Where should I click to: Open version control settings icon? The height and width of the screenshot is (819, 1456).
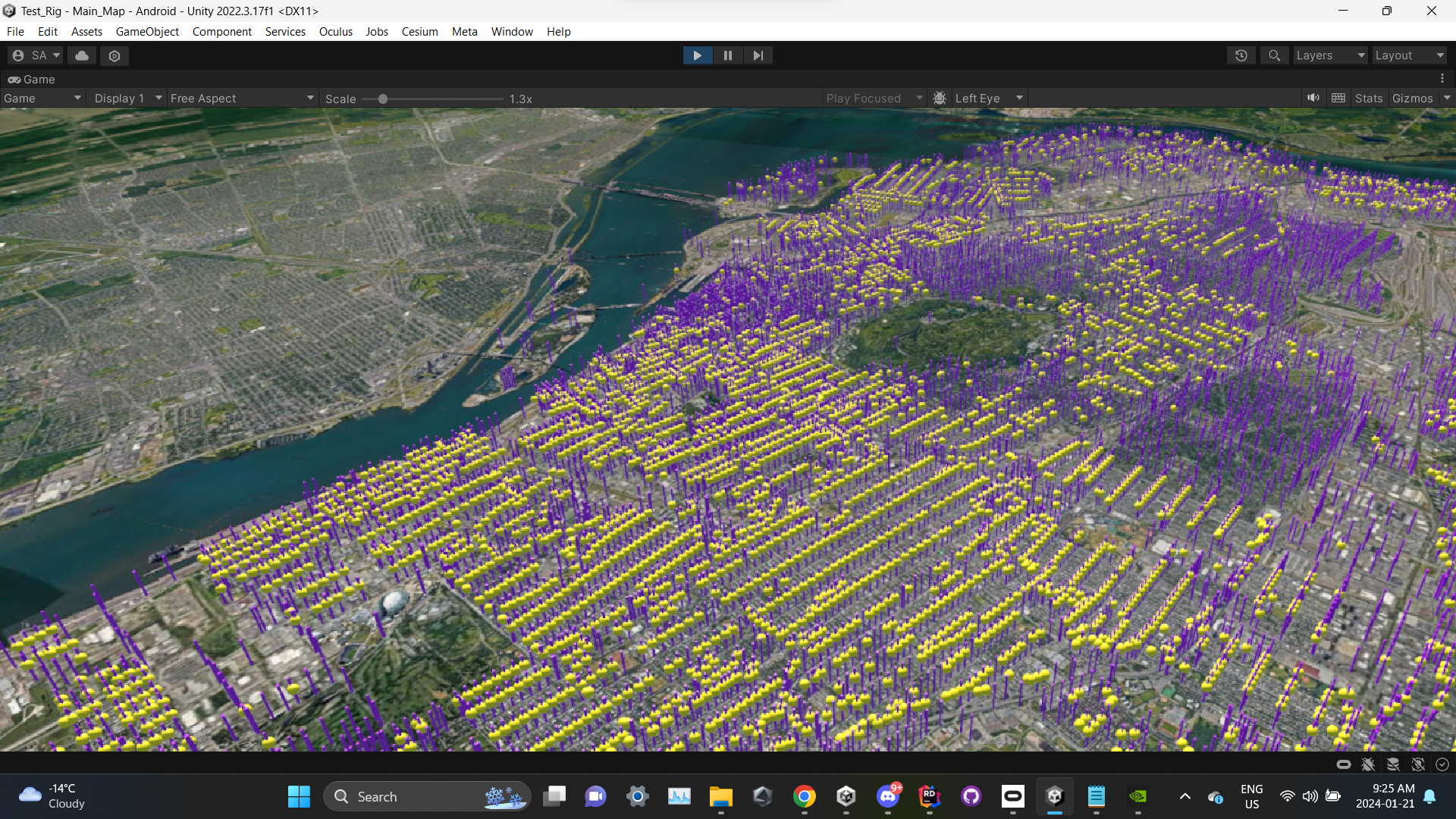115,55
